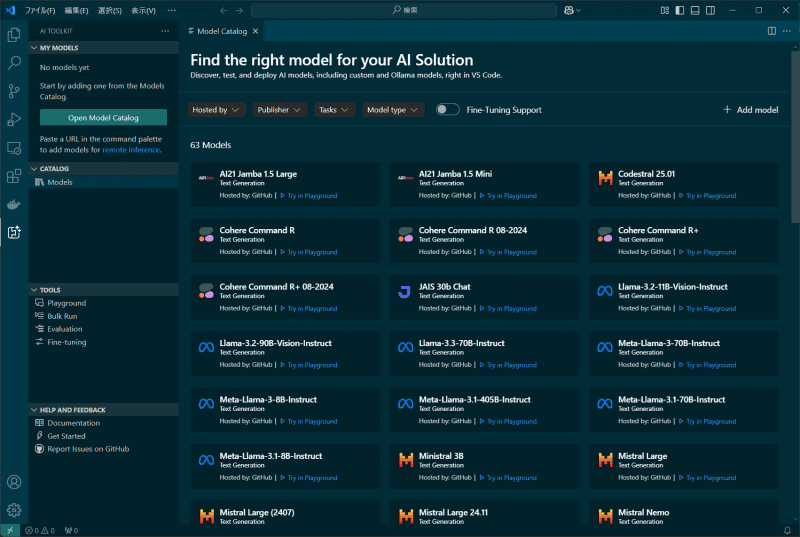800x537 pixels.
Task: Open Documentation under Help and Feedback
Action: [104, 423]
